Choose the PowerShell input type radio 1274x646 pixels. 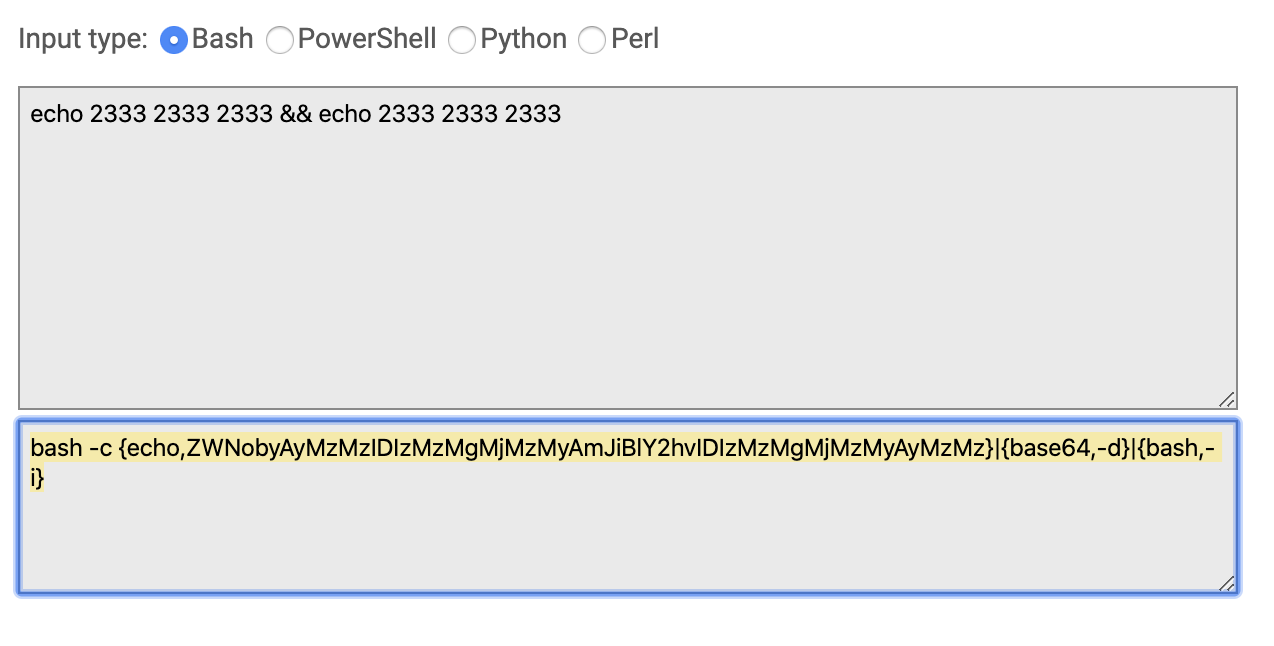point(280,40)
